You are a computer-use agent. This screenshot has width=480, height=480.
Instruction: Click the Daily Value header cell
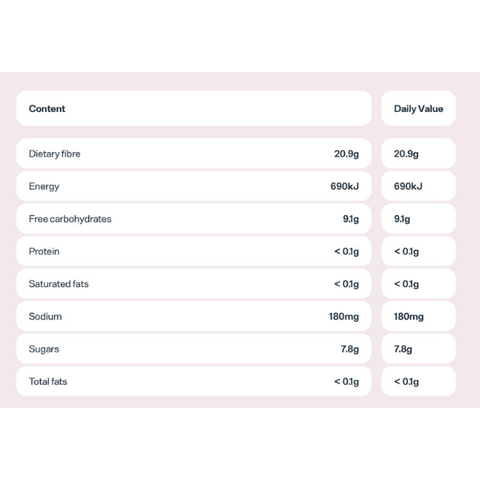418,108
